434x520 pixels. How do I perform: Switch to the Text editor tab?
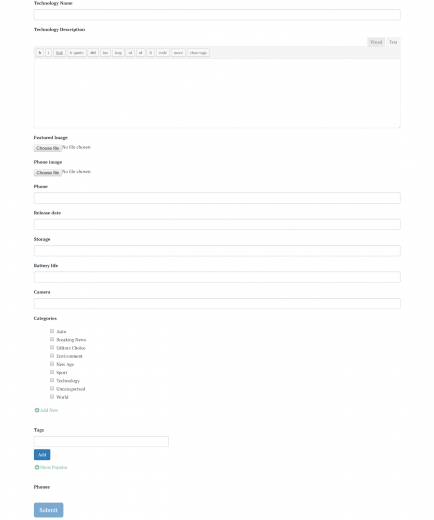coord(393,42)
